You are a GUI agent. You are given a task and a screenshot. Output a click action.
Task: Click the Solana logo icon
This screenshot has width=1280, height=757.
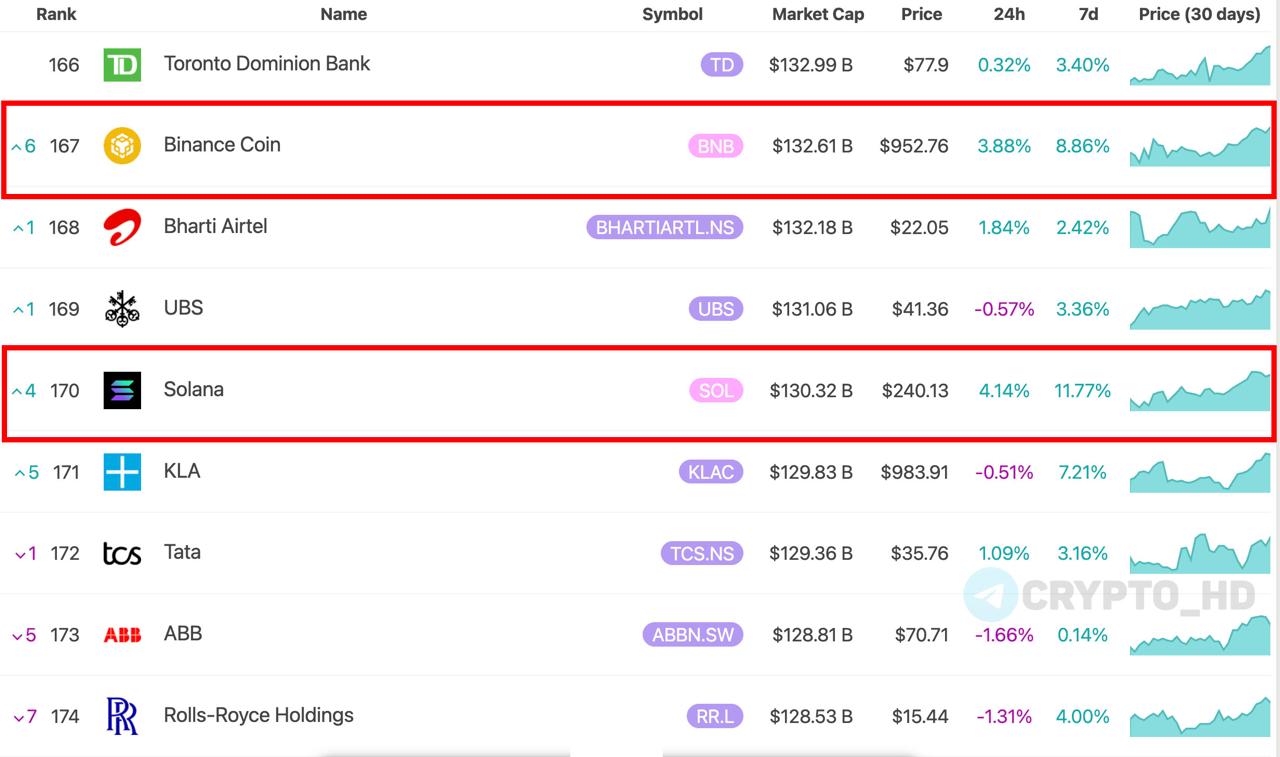122,391
